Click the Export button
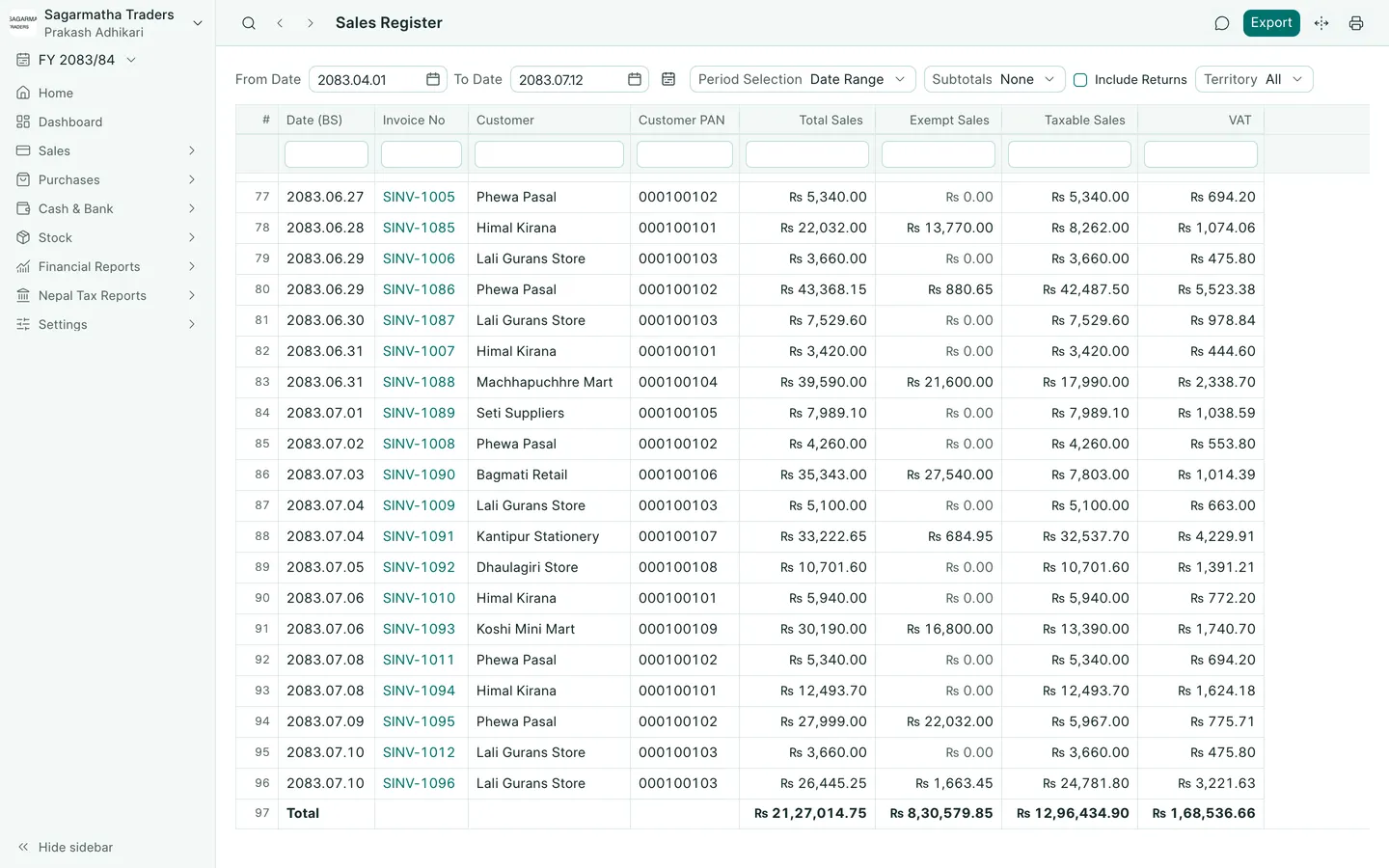 tap(1271, 23)
